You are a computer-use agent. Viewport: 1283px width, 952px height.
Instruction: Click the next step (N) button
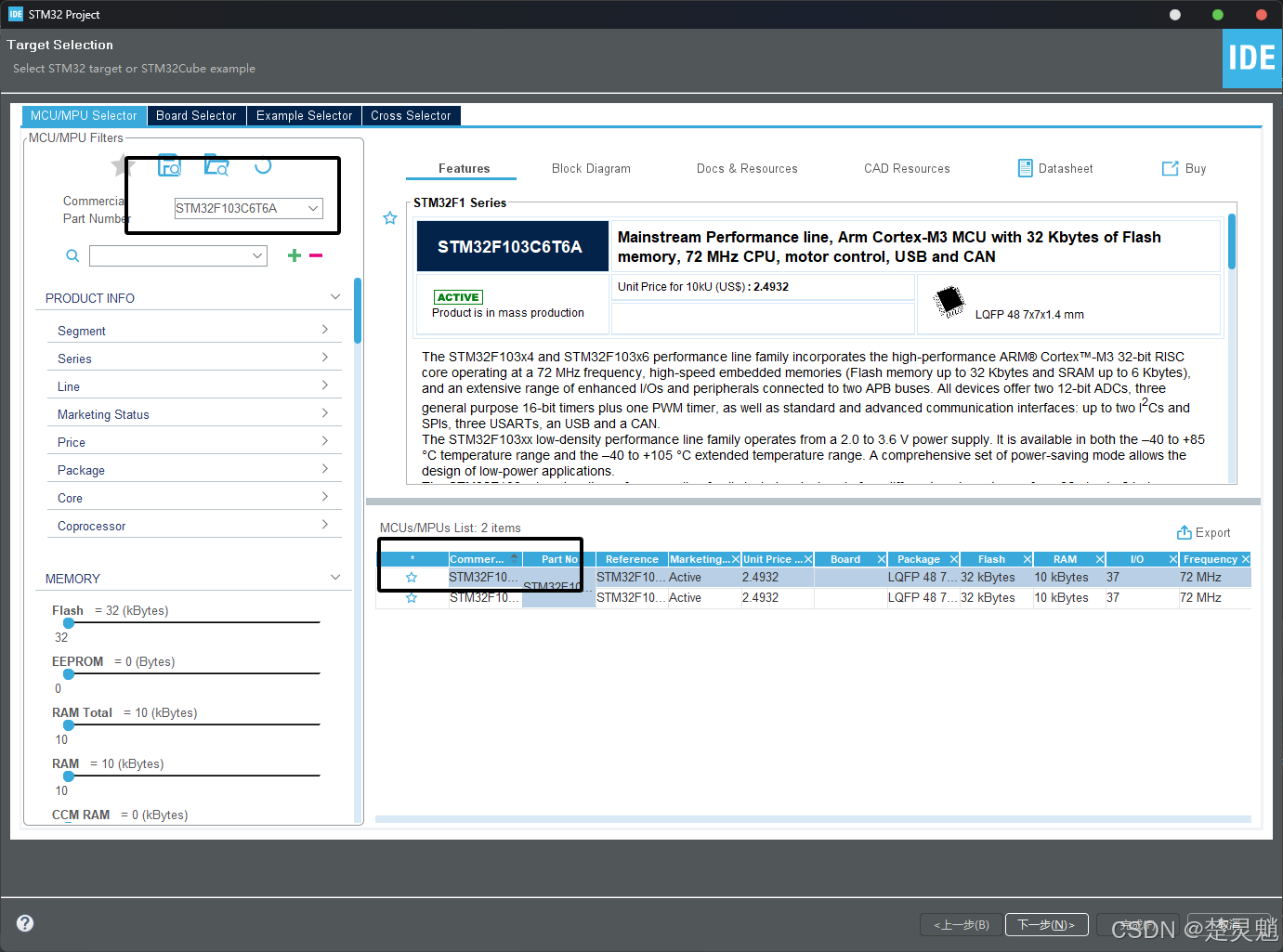1046,925
